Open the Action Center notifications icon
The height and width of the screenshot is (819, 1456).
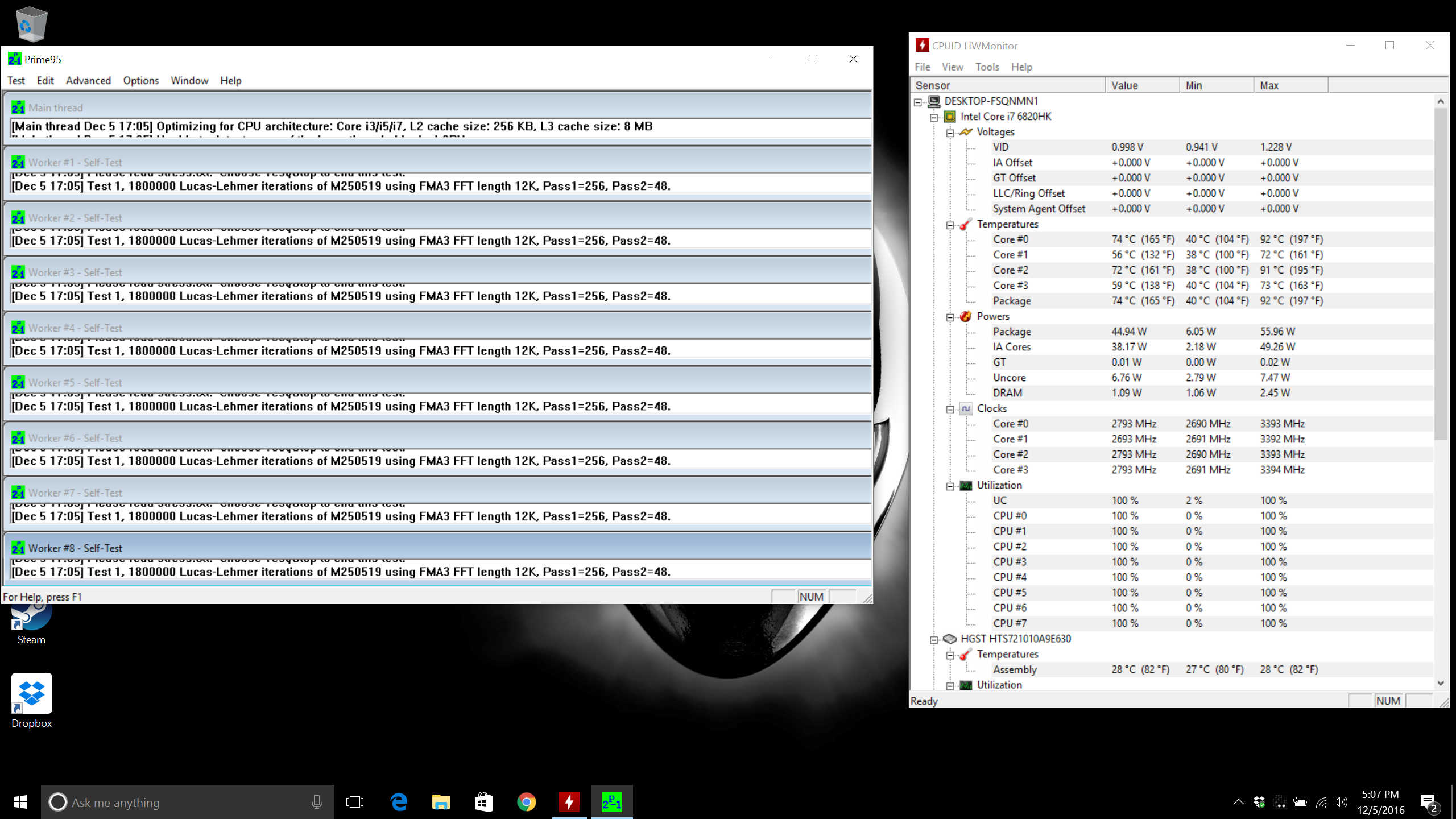tap(1429, 803)
